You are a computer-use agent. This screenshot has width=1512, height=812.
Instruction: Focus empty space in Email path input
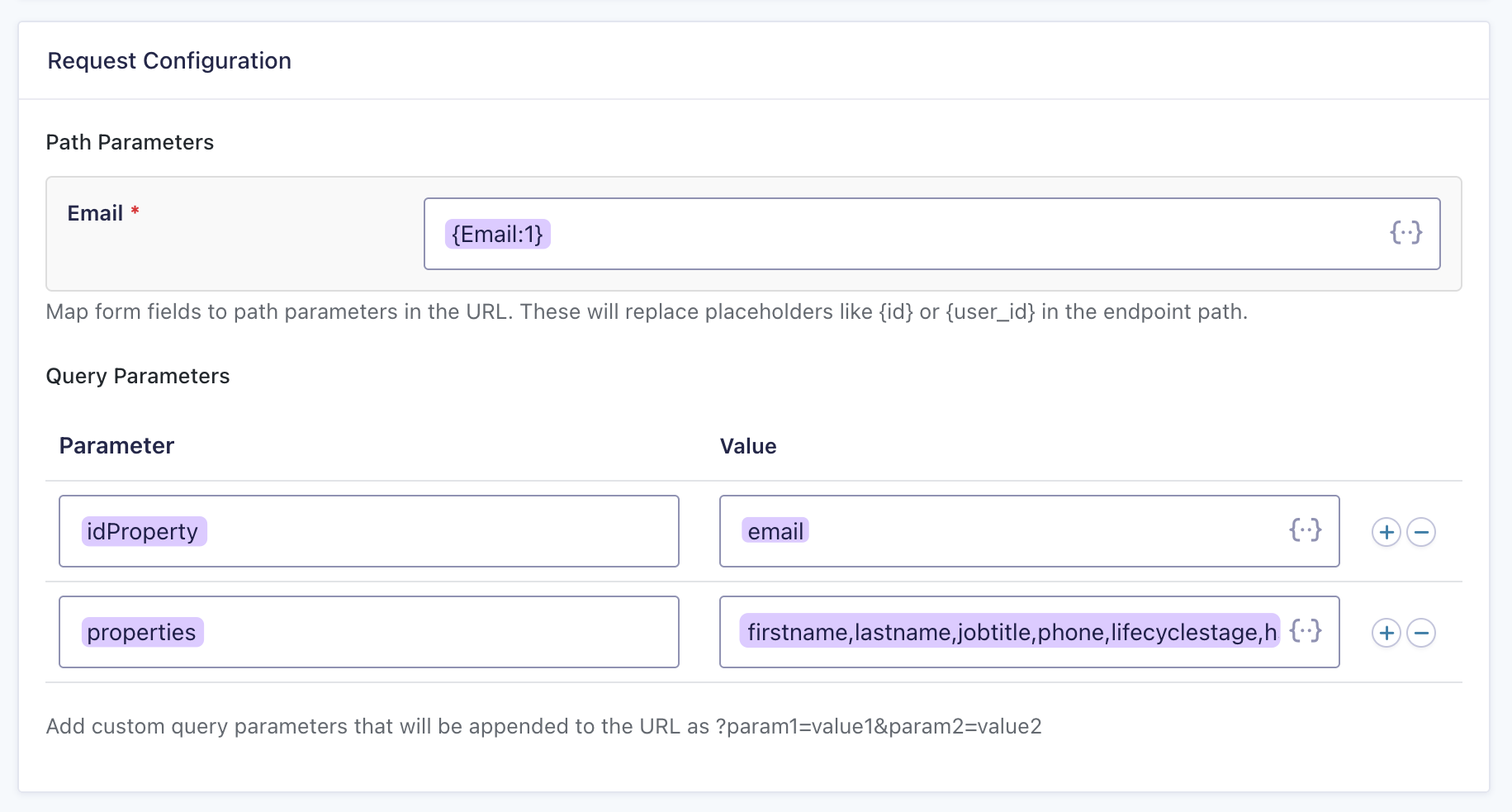[950, 234]
